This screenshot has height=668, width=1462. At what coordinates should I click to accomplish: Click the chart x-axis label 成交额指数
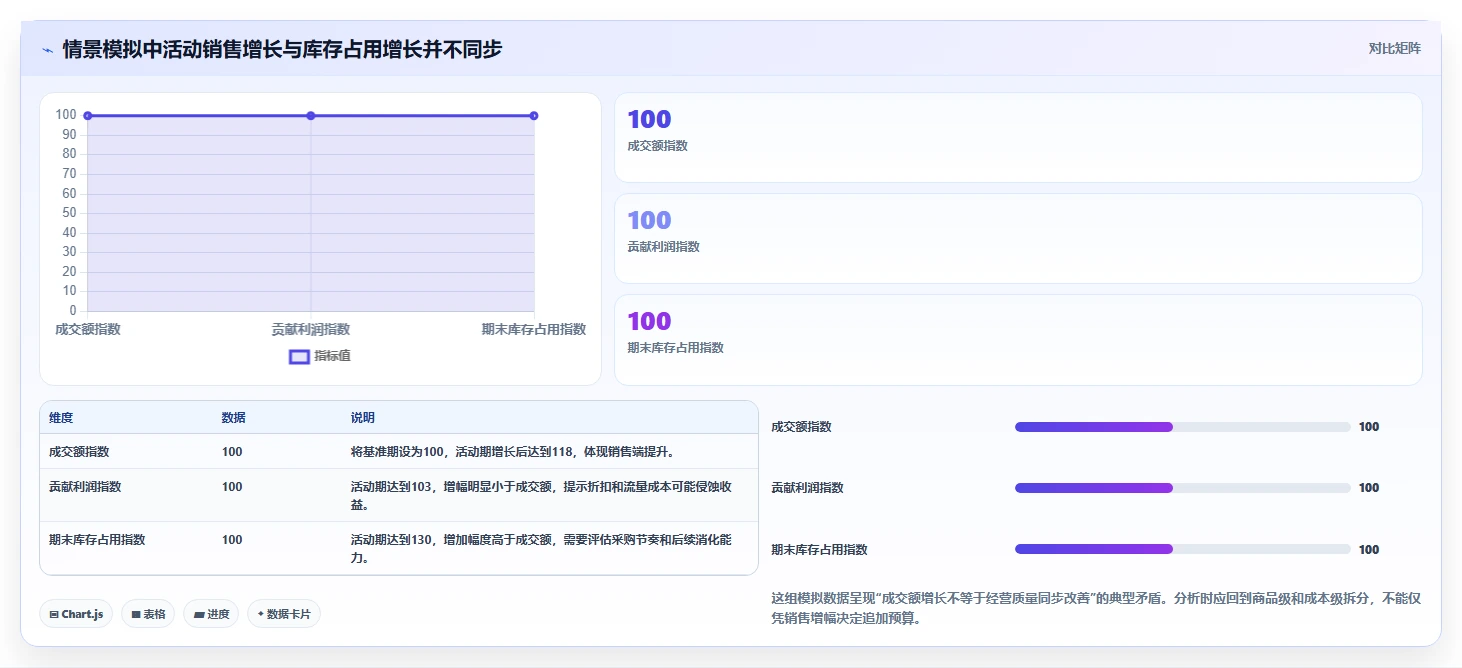coord(88,329)
